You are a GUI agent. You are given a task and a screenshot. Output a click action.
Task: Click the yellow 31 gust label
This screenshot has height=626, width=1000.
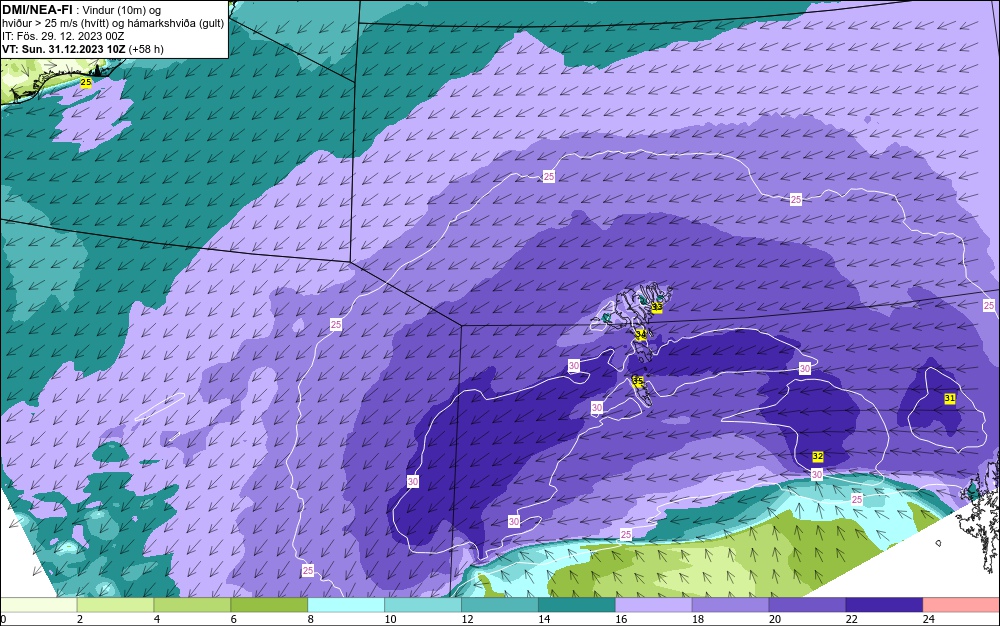(950, 398)
